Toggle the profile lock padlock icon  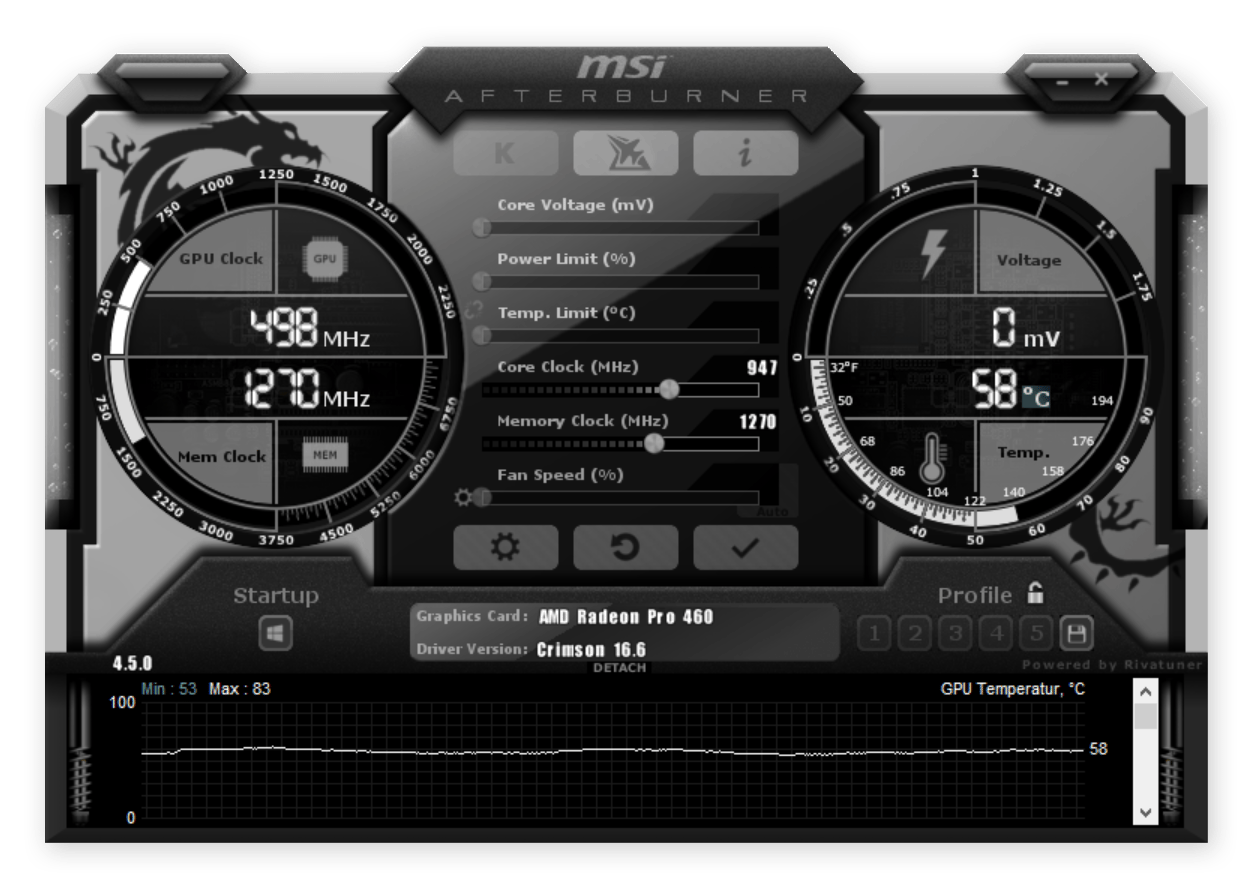1035,594
